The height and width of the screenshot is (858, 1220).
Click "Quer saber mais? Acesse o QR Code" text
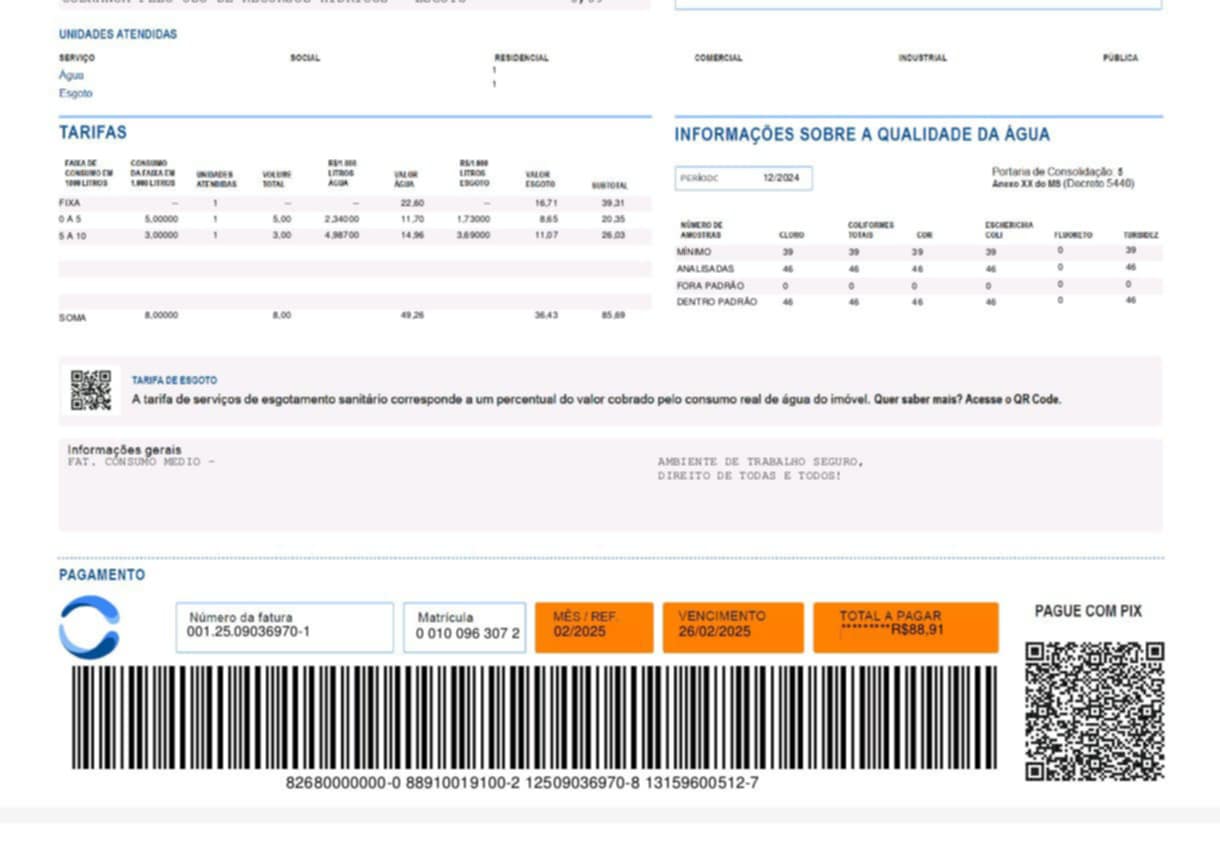click(x=967, y=400)
